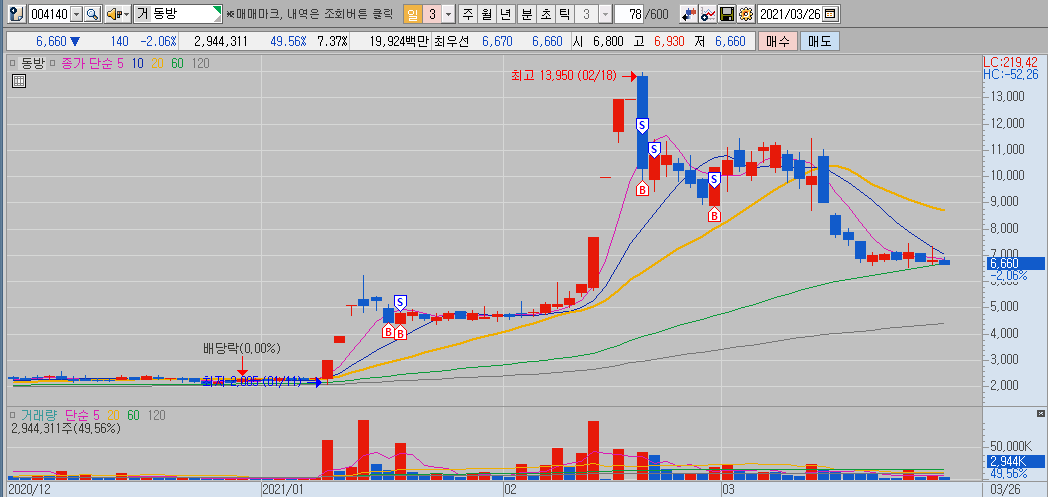The width and height of the screenshot is (1048, 497).
Task: Open the dropdown arrow beside the speaker icon
Action: pyautogui.click(x=126, y=13)
